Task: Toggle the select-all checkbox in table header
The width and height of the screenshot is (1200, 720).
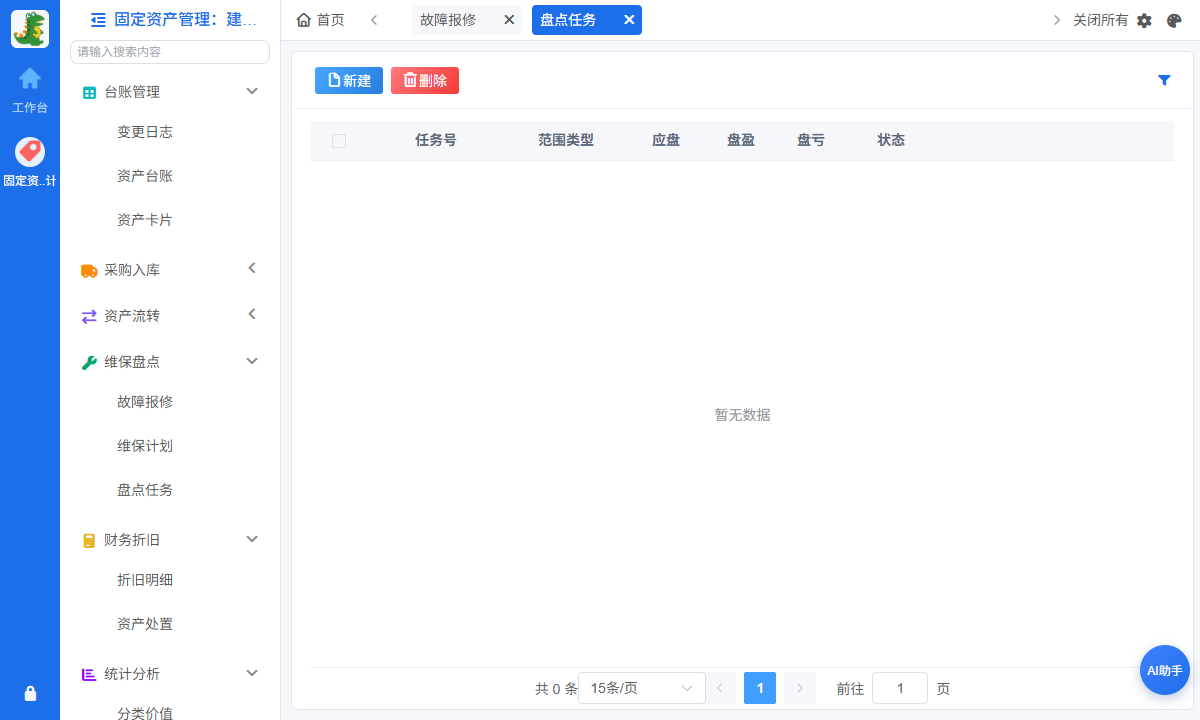Action: tap(339, 141)
